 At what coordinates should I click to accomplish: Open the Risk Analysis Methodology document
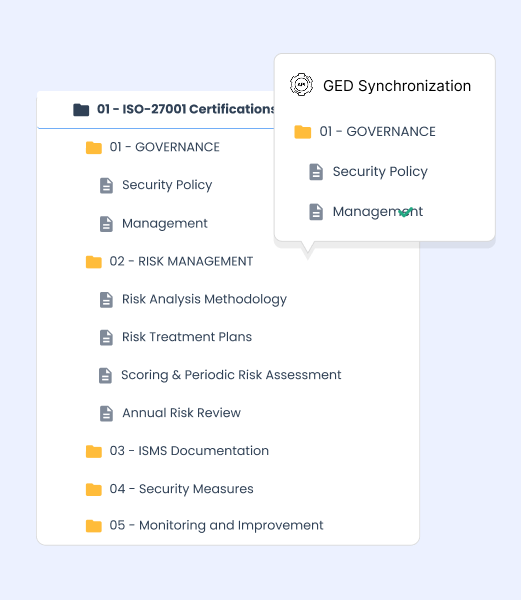coord(204,299)
